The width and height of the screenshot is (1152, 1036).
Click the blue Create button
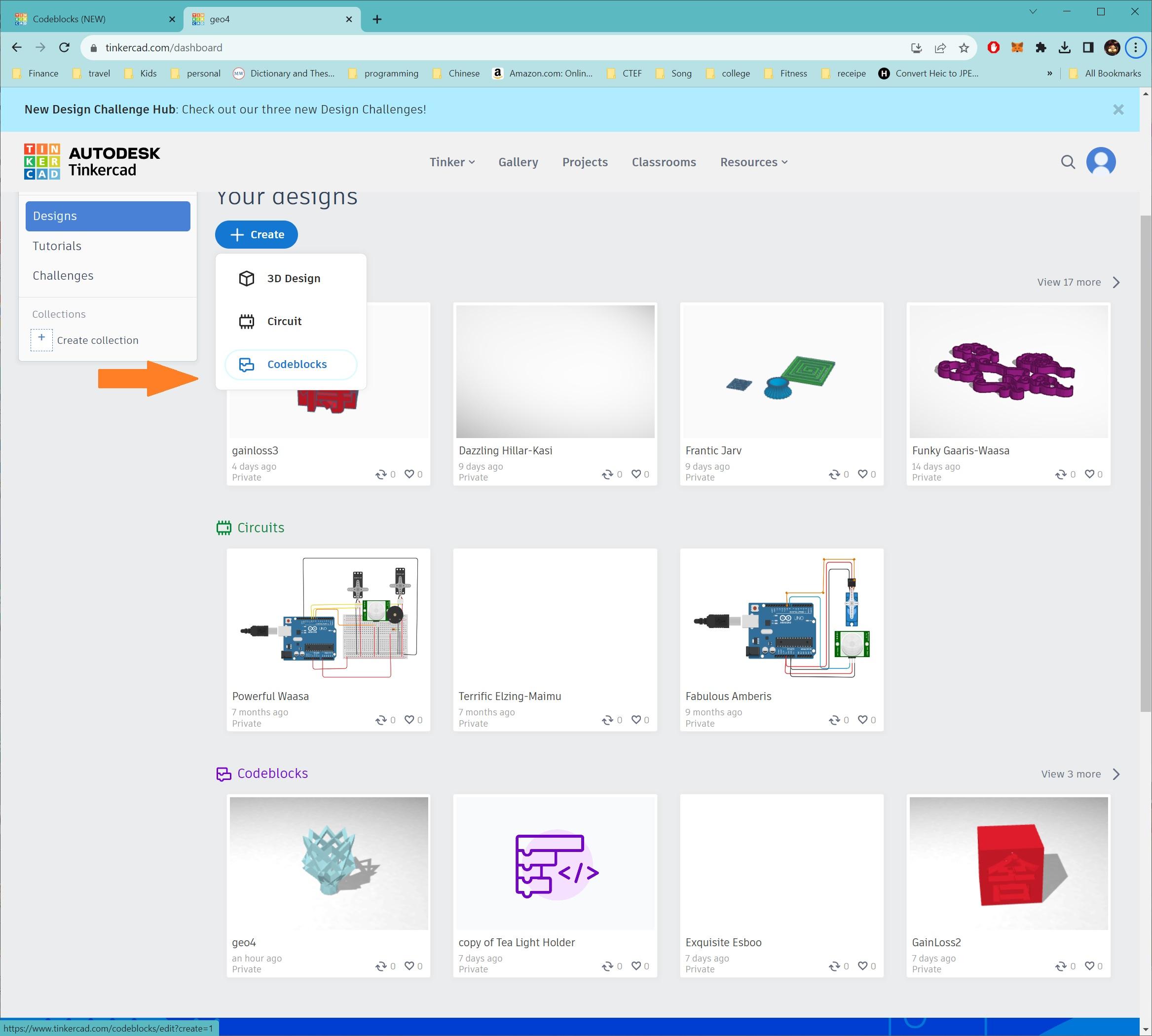tap(256, 234)
